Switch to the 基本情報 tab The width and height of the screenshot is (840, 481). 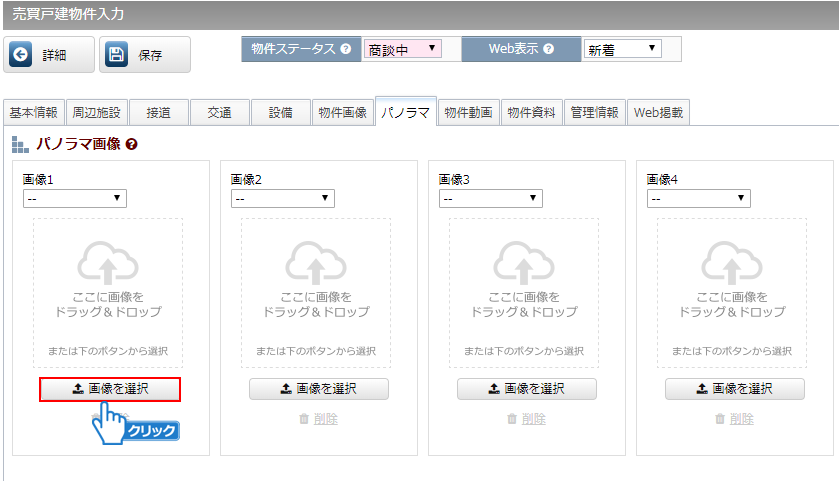(33, 113)
